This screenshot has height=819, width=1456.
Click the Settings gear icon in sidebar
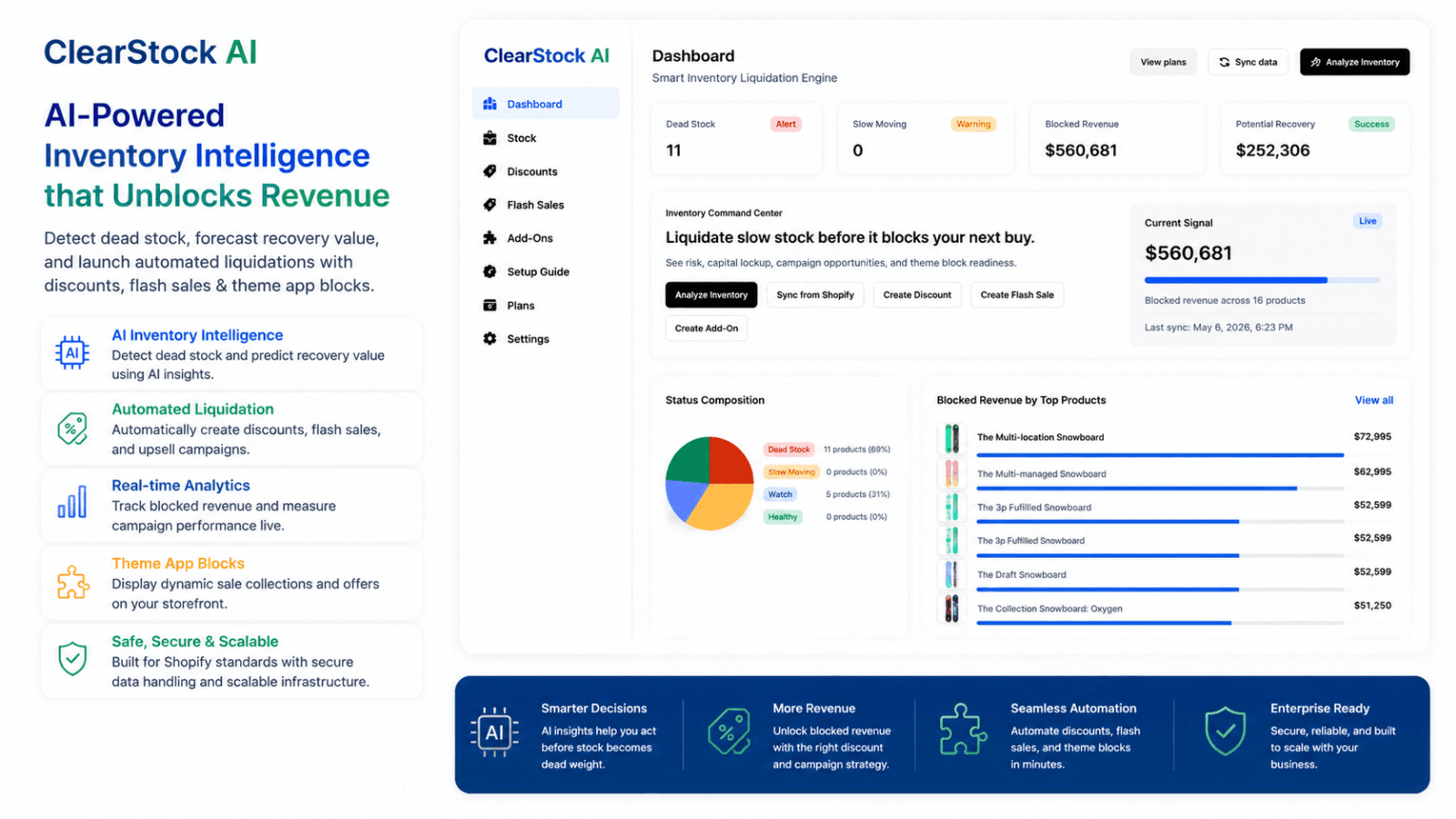click(490, 339)
